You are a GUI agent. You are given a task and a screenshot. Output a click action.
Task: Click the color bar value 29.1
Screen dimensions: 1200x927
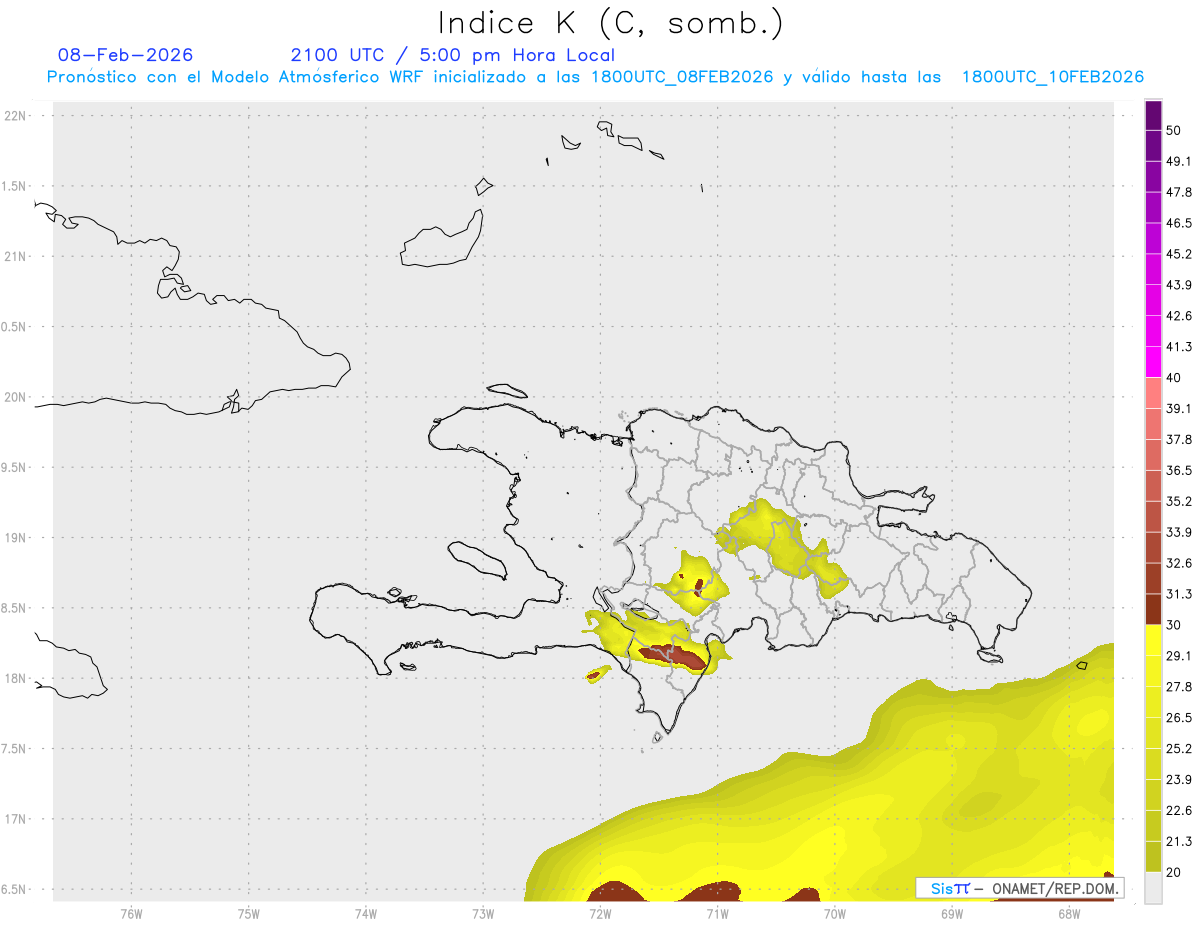click(x=1178, y=656)
